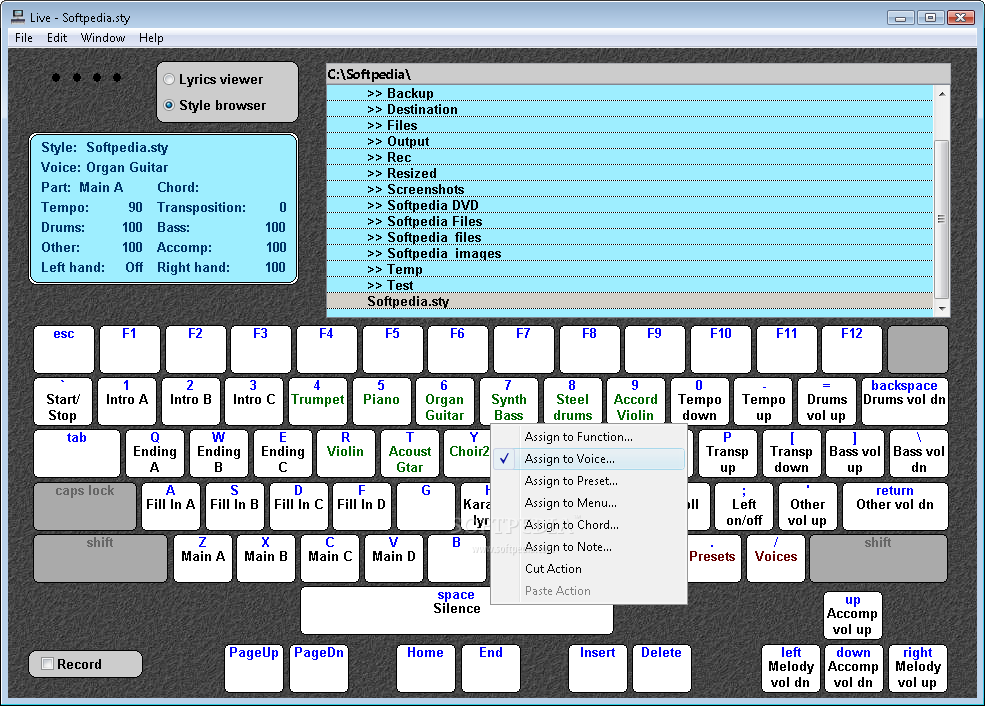The height and width of the screenshot is (706, 985).
Task: Click the Ending A key
Action: coord(155,453)
